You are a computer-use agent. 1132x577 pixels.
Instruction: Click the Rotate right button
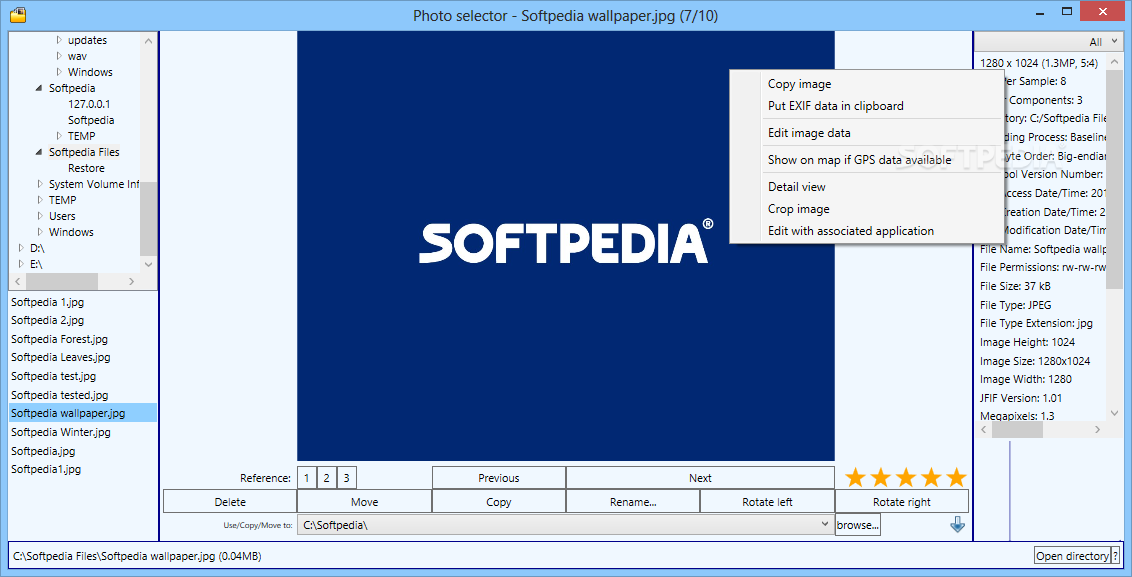pos(902,502)
